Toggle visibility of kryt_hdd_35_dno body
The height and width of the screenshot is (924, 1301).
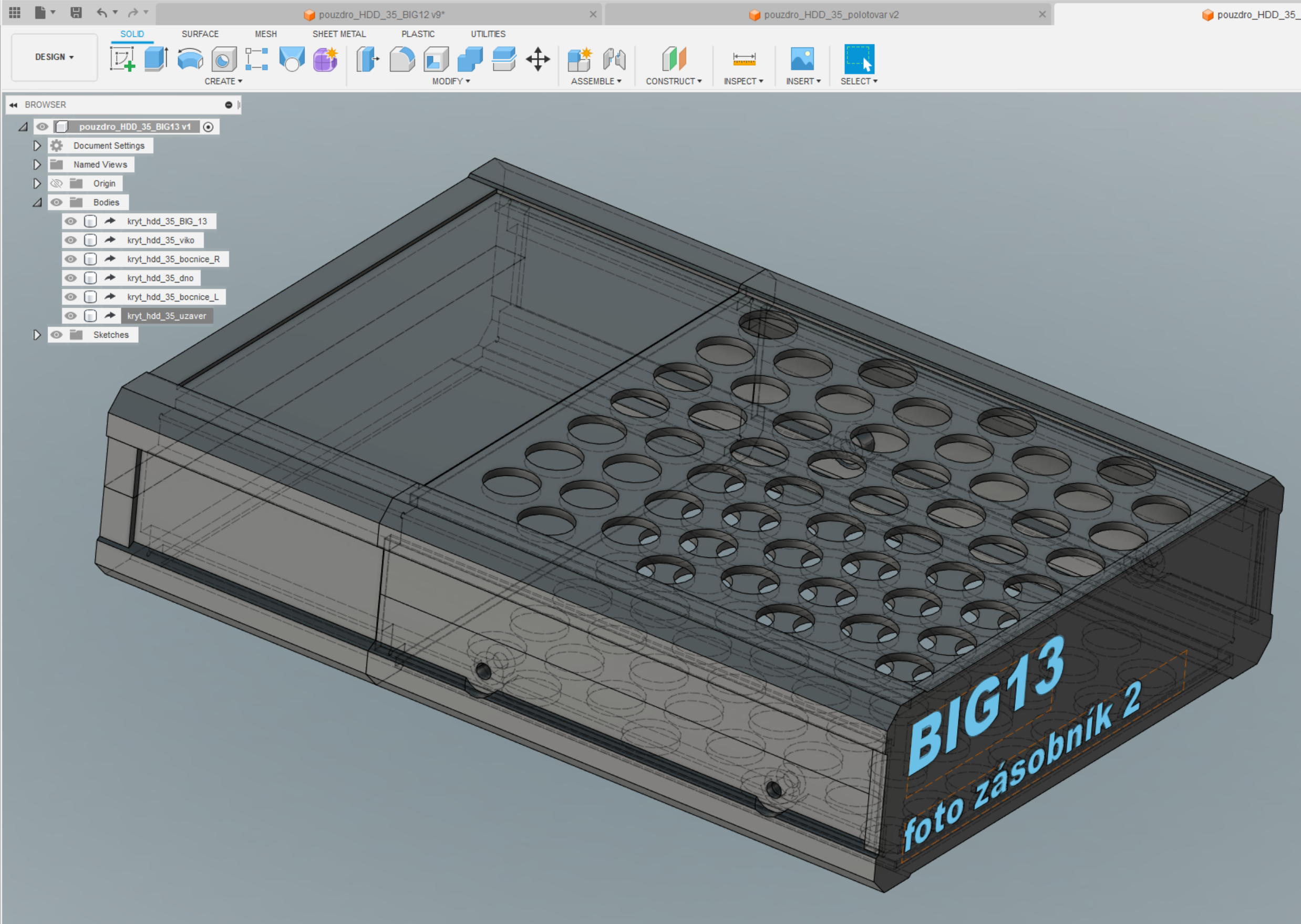70,278
